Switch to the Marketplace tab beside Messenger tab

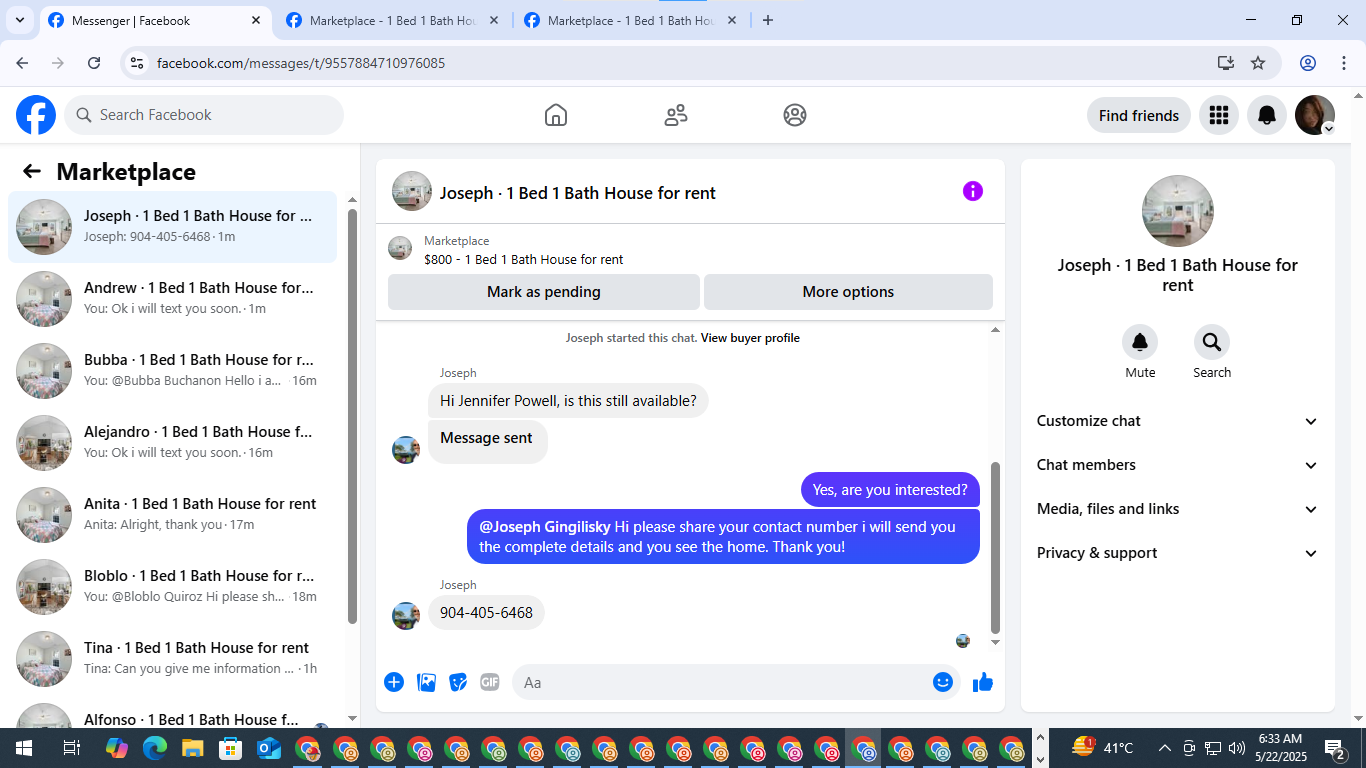click(393, 21)
